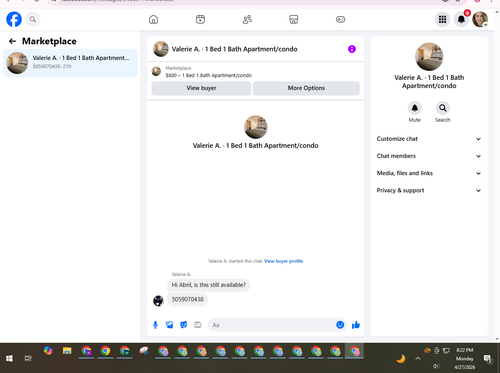500x373 pixels.
Task: Click the message bubble 5059070438
Action: pyautogui.click(x=187, y=299)
